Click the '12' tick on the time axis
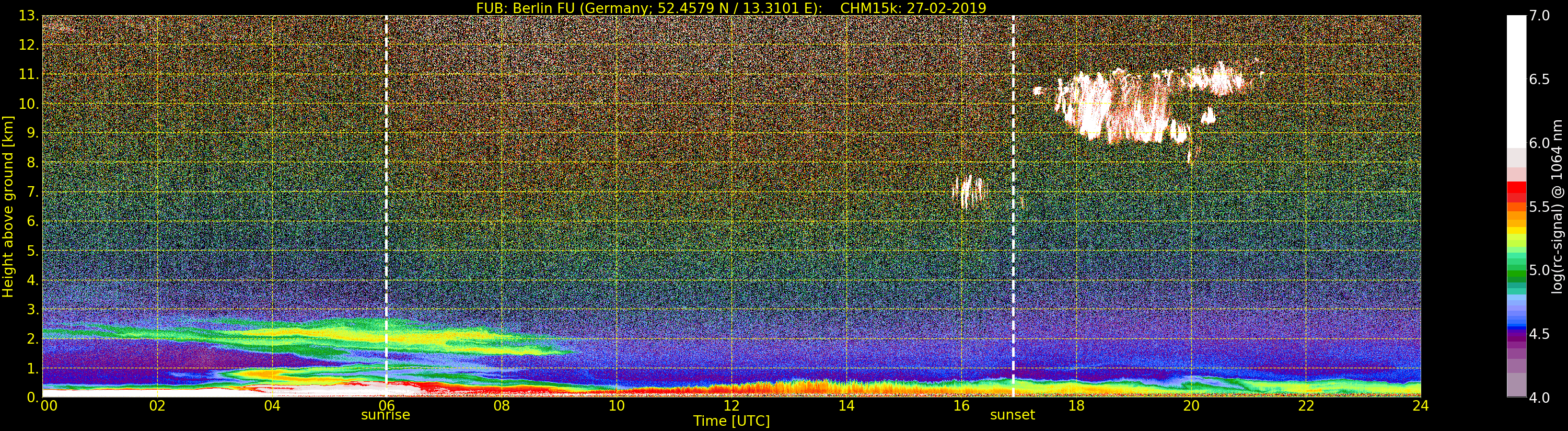Image resolution: width=1568 pixels, height=431 pixels. coord(731,405)
